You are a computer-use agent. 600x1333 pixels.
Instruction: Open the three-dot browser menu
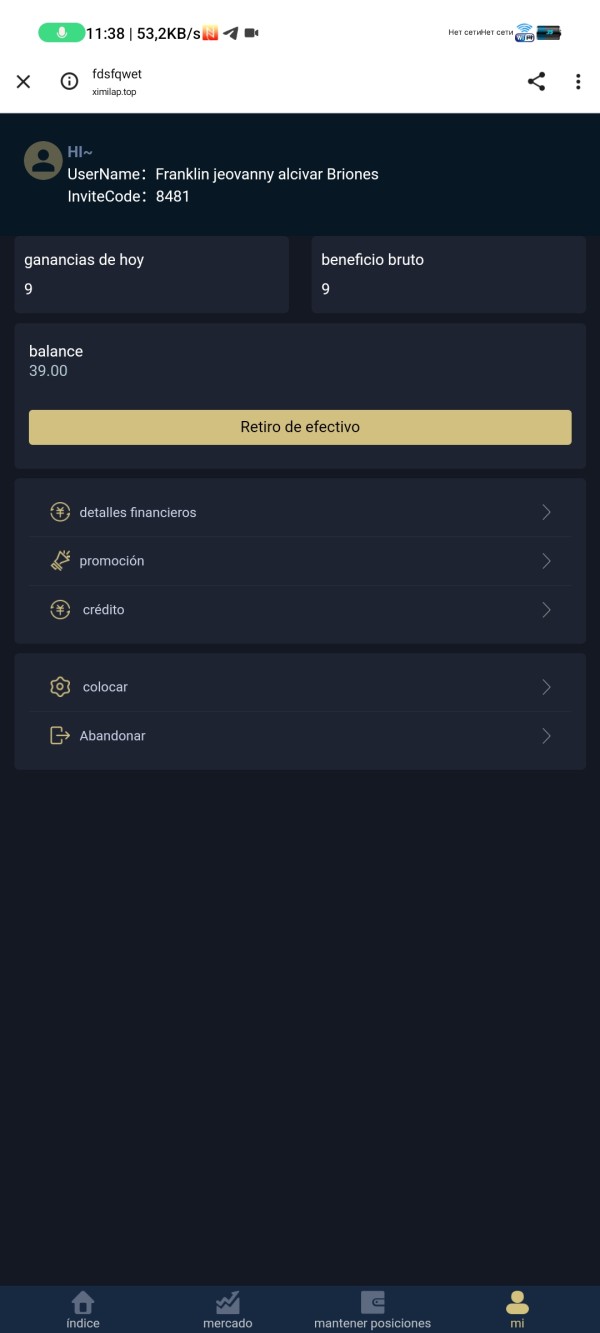pyautogui.click(x=578, y=82)
